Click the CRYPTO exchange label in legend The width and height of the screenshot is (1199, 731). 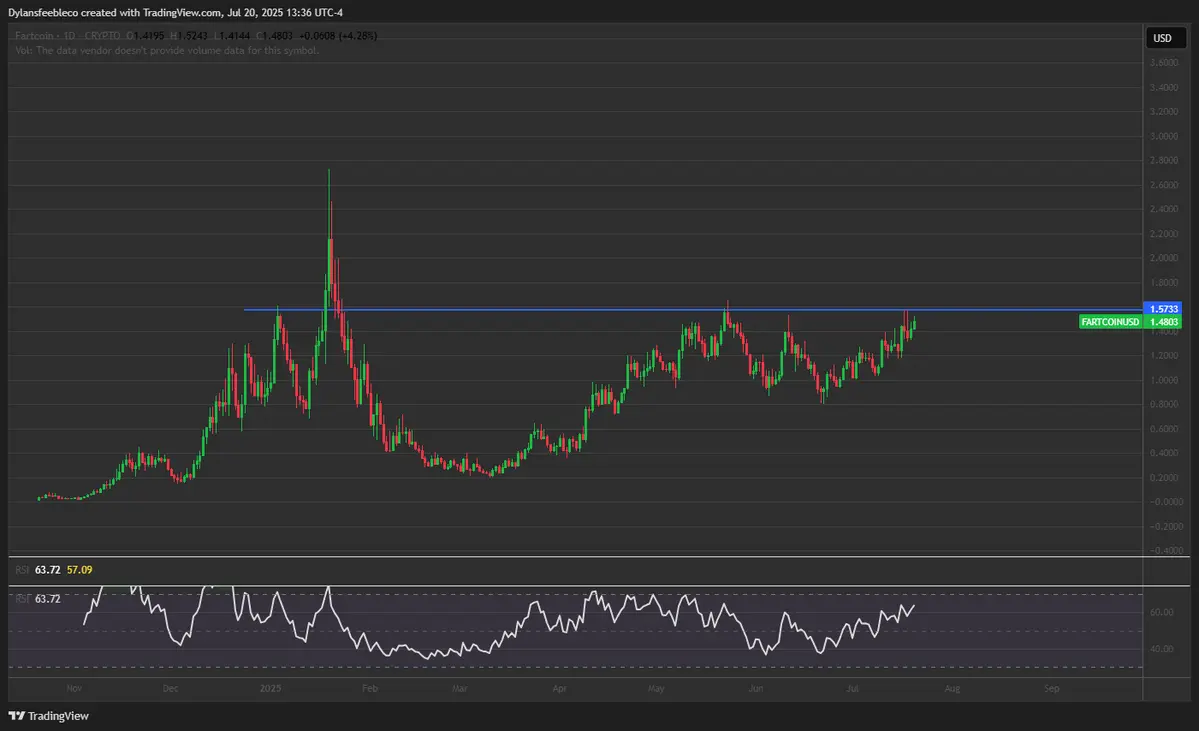(x=102, y=36)
